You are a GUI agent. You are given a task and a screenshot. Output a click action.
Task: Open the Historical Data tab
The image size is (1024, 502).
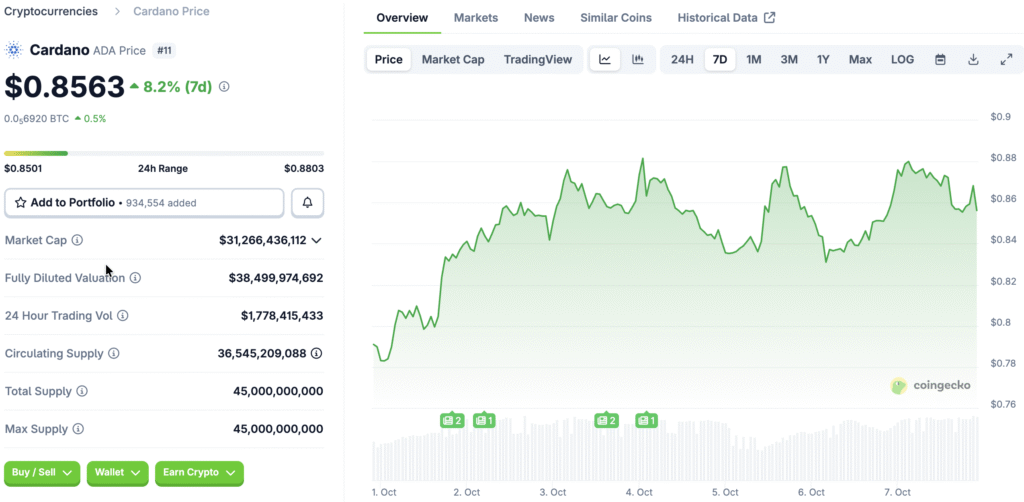[725, 18]
